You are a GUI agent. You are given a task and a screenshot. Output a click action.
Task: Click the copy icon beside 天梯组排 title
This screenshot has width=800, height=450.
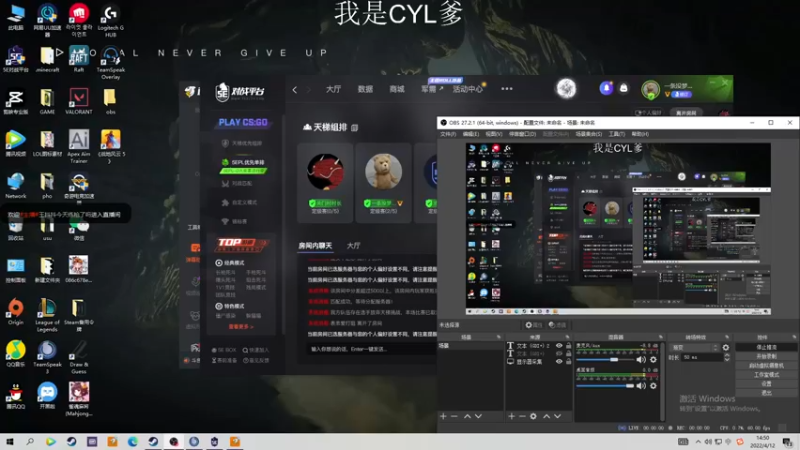click(355, 128)
